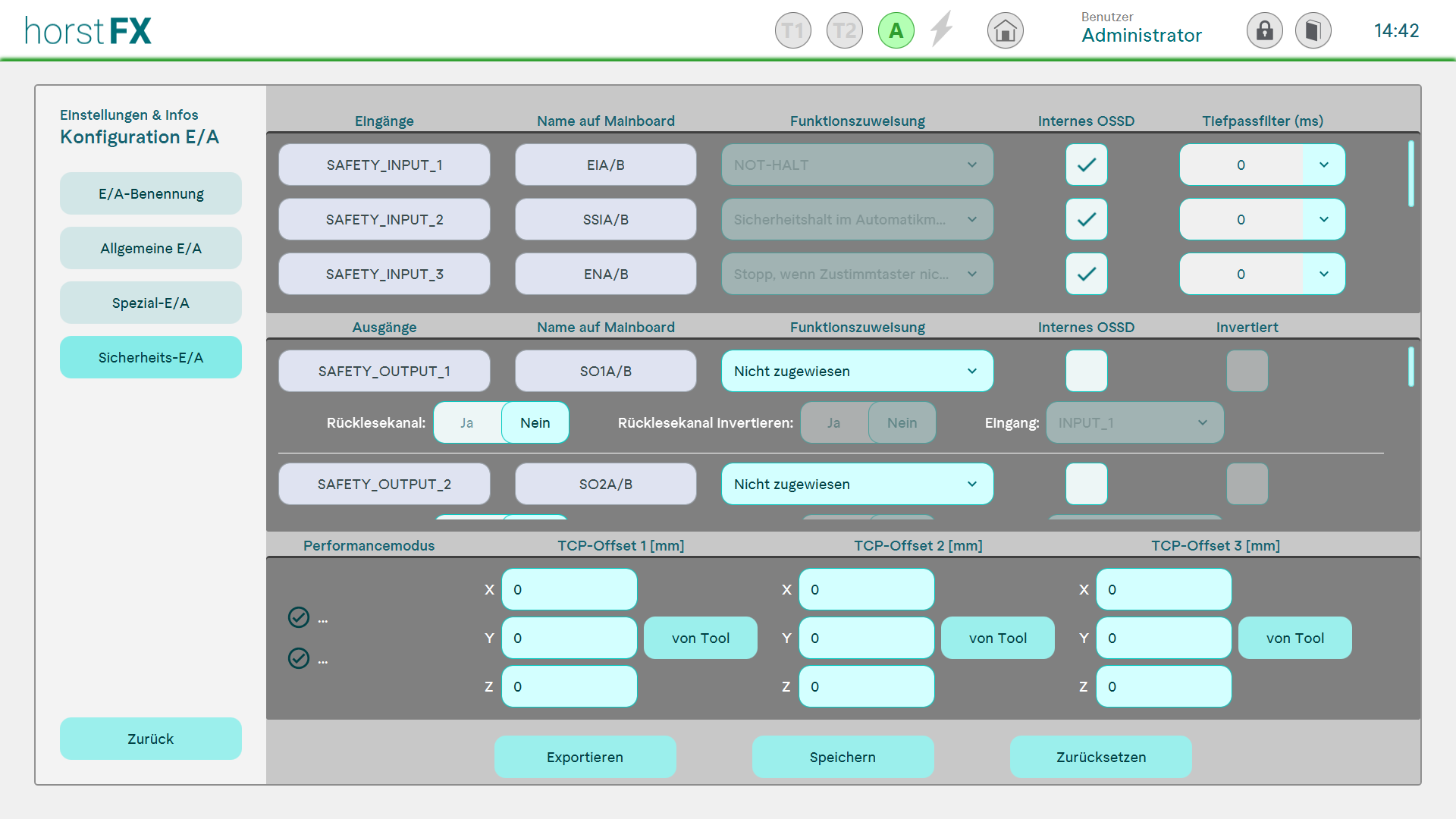The height and width of the screenshot is (819, 1456).
Task: Go to home screen icon
Action: (1005, 31)
